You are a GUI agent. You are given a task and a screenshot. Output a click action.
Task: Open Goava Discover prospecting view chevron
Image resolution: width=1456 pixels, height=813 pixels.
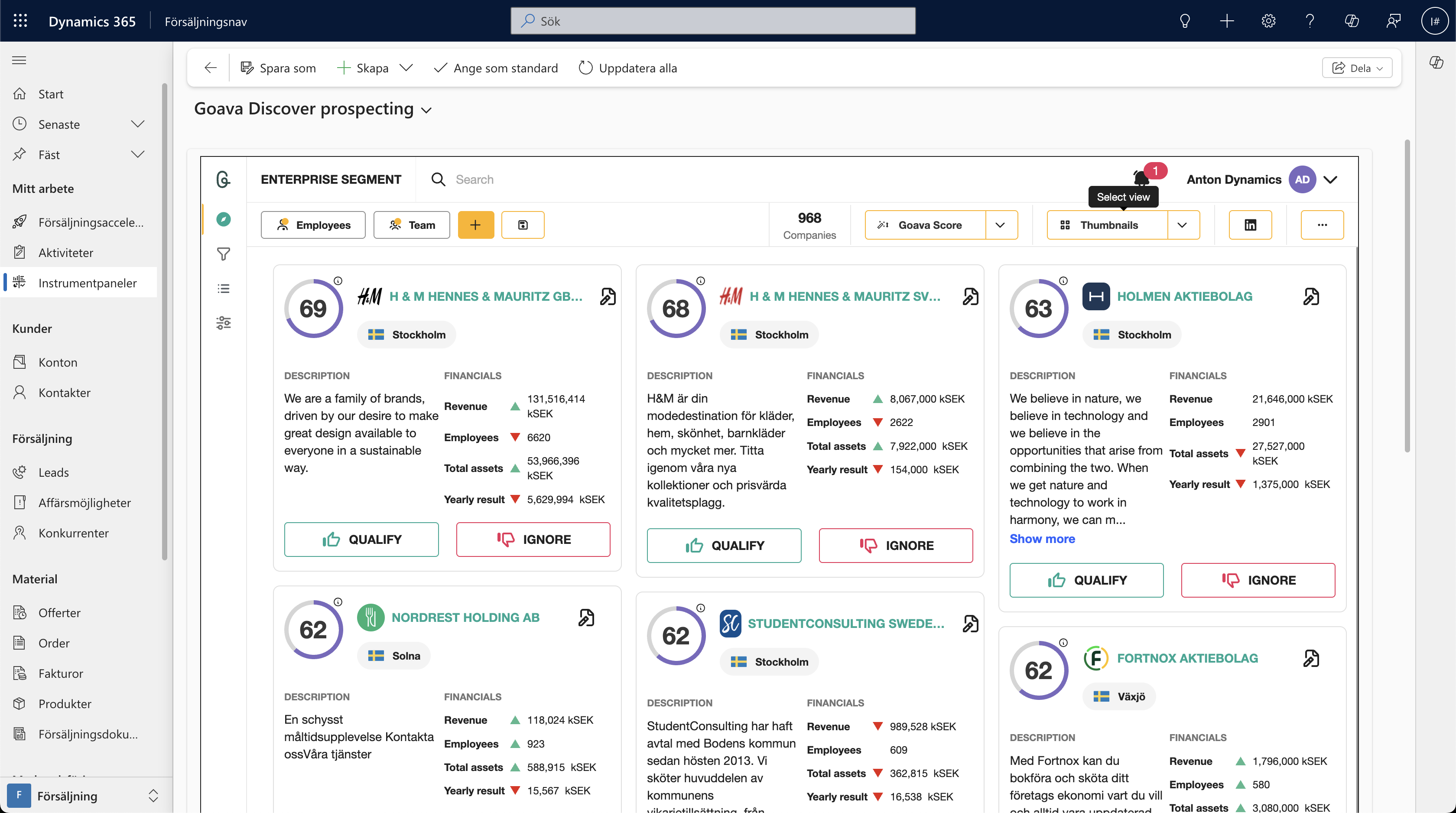click(426, 110)
